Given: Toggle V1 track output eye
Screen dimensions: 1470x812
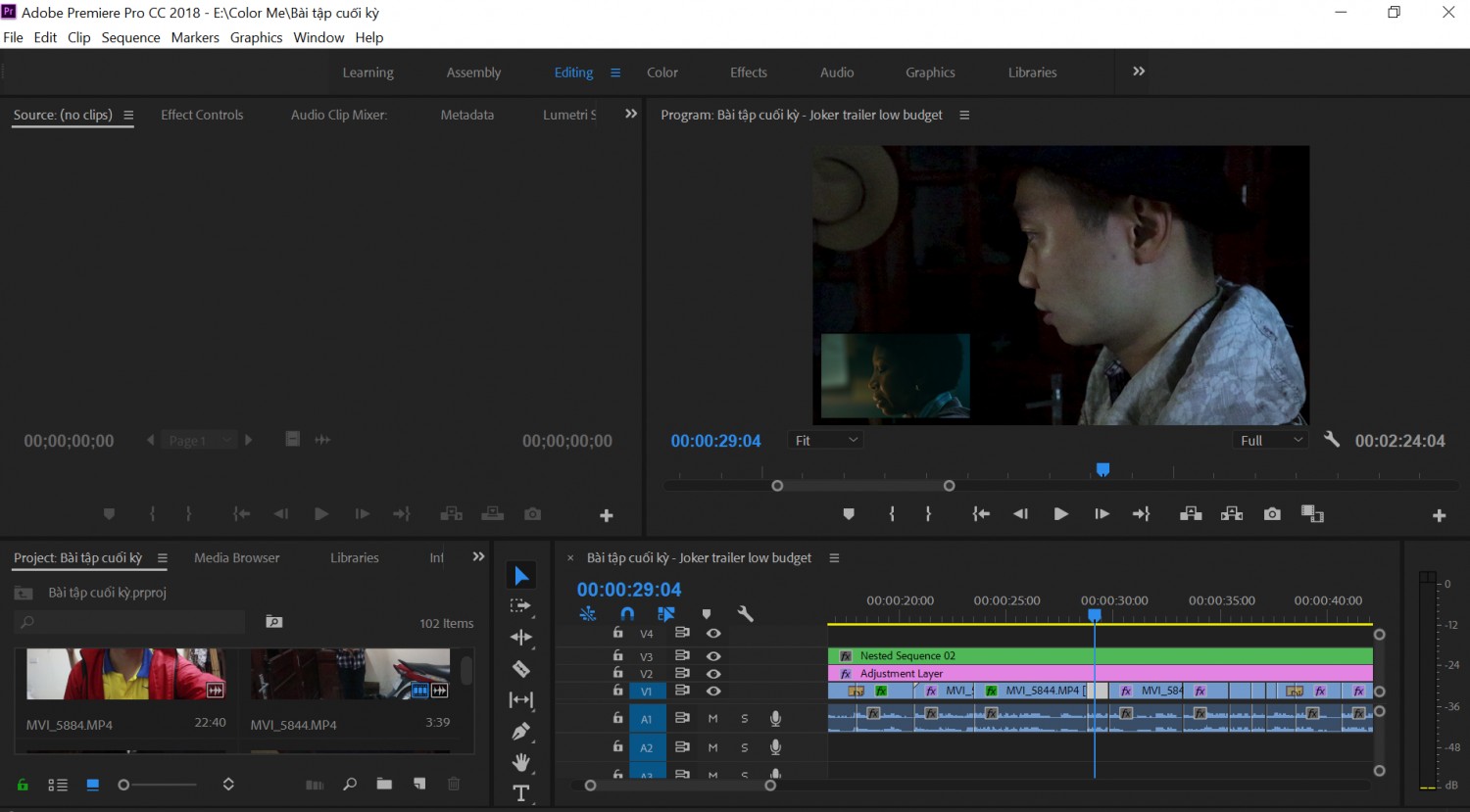Looking at the screenshot, I should click(713, 692).
